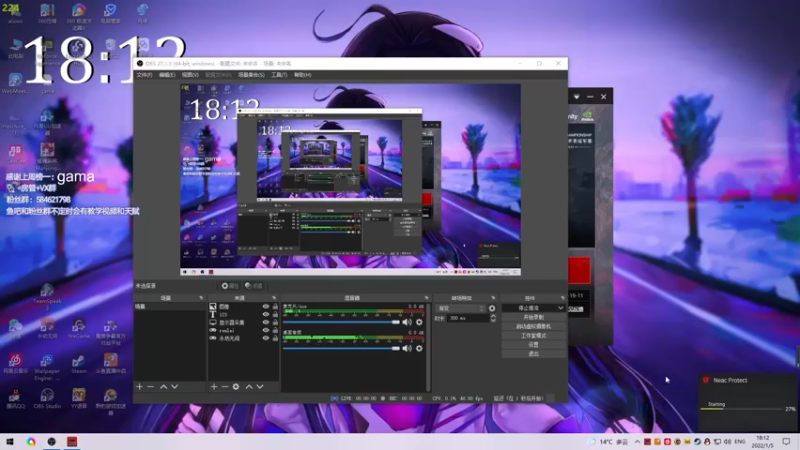Screen dimensions: 800x450
Task: Toggle the lock on the 显示器采集 source
Action: pyautogui.click(x=275, y=322)
